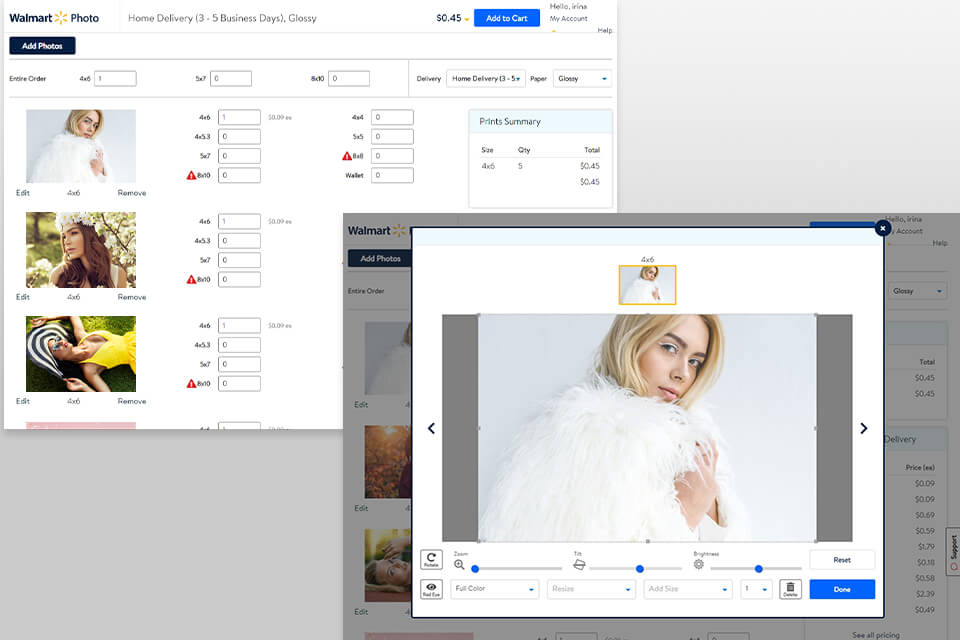The height and width of the screenshot is (640, 960).
Task: Toggle the Red Eye correction tool
Action: point(432,589)
